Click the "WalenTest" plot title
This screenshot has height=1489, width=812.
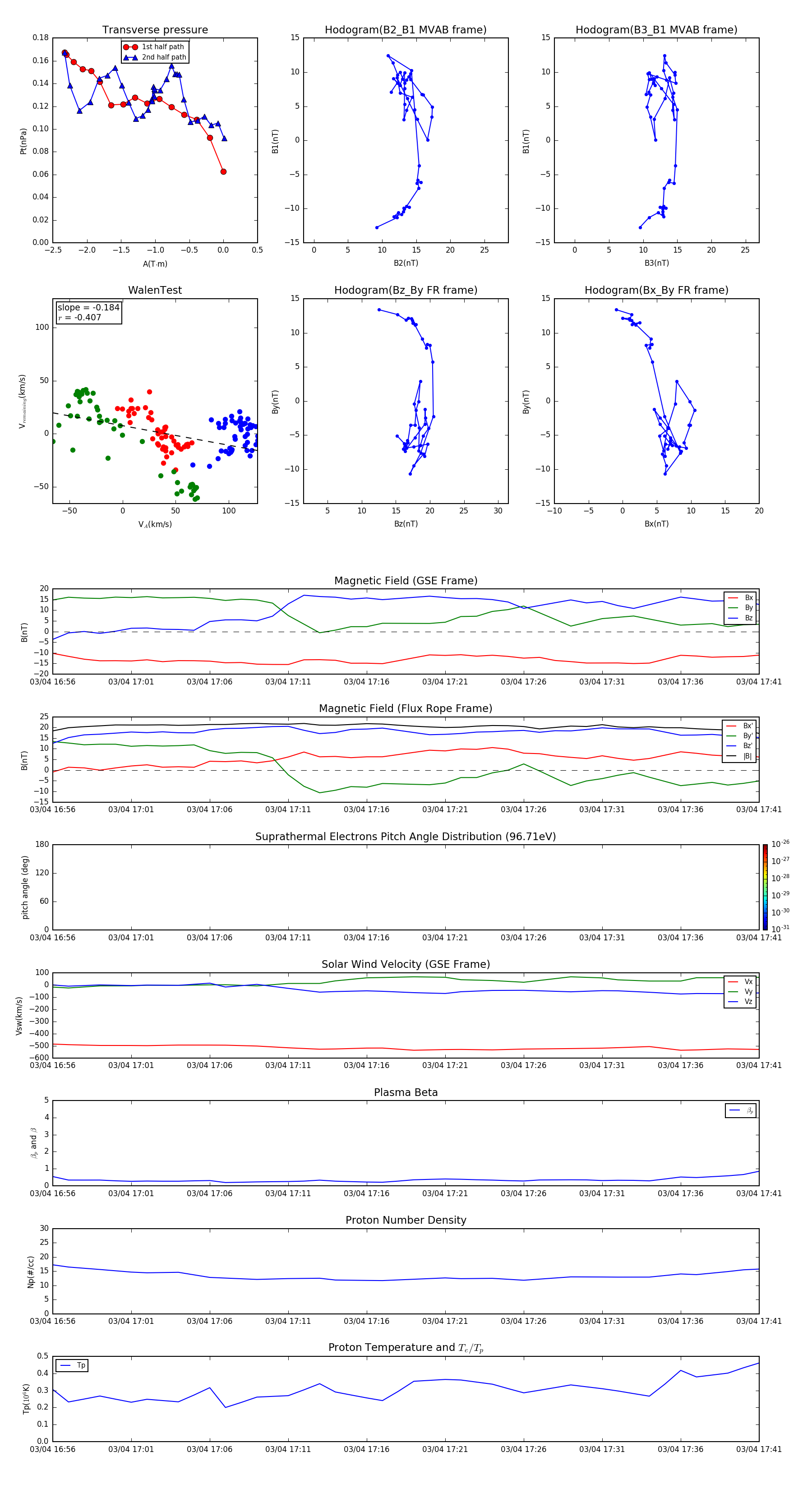155,290
